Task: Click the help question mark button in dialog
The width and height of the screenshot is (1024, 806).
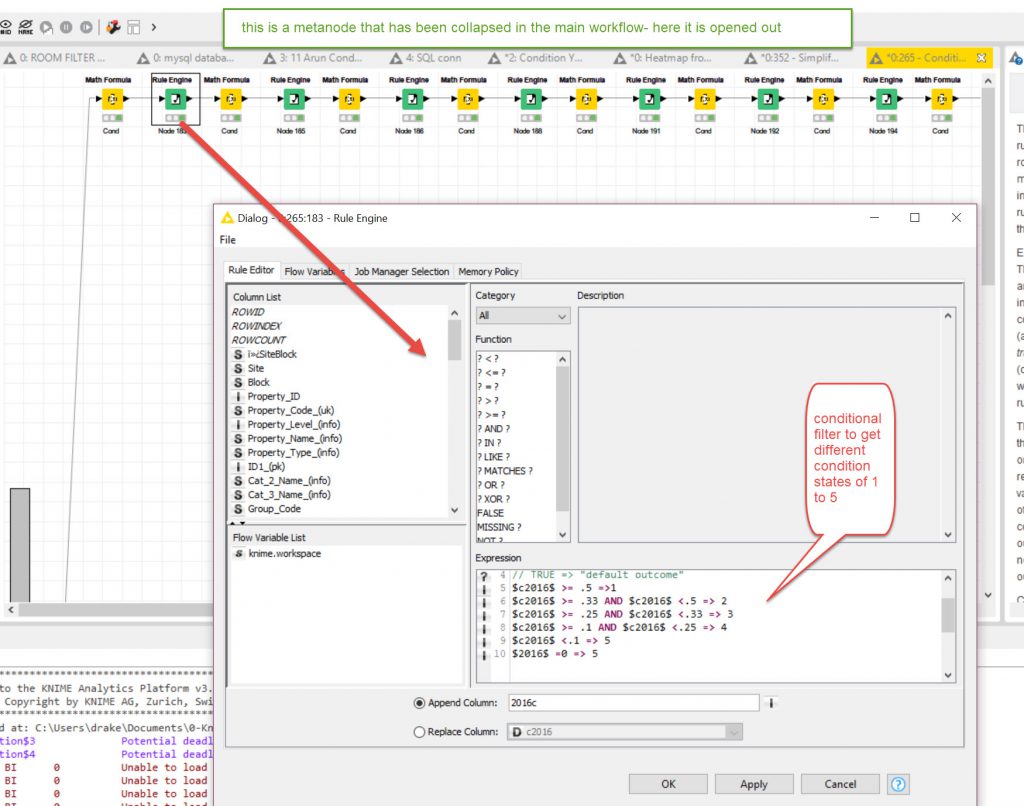Action: [898, 784]
